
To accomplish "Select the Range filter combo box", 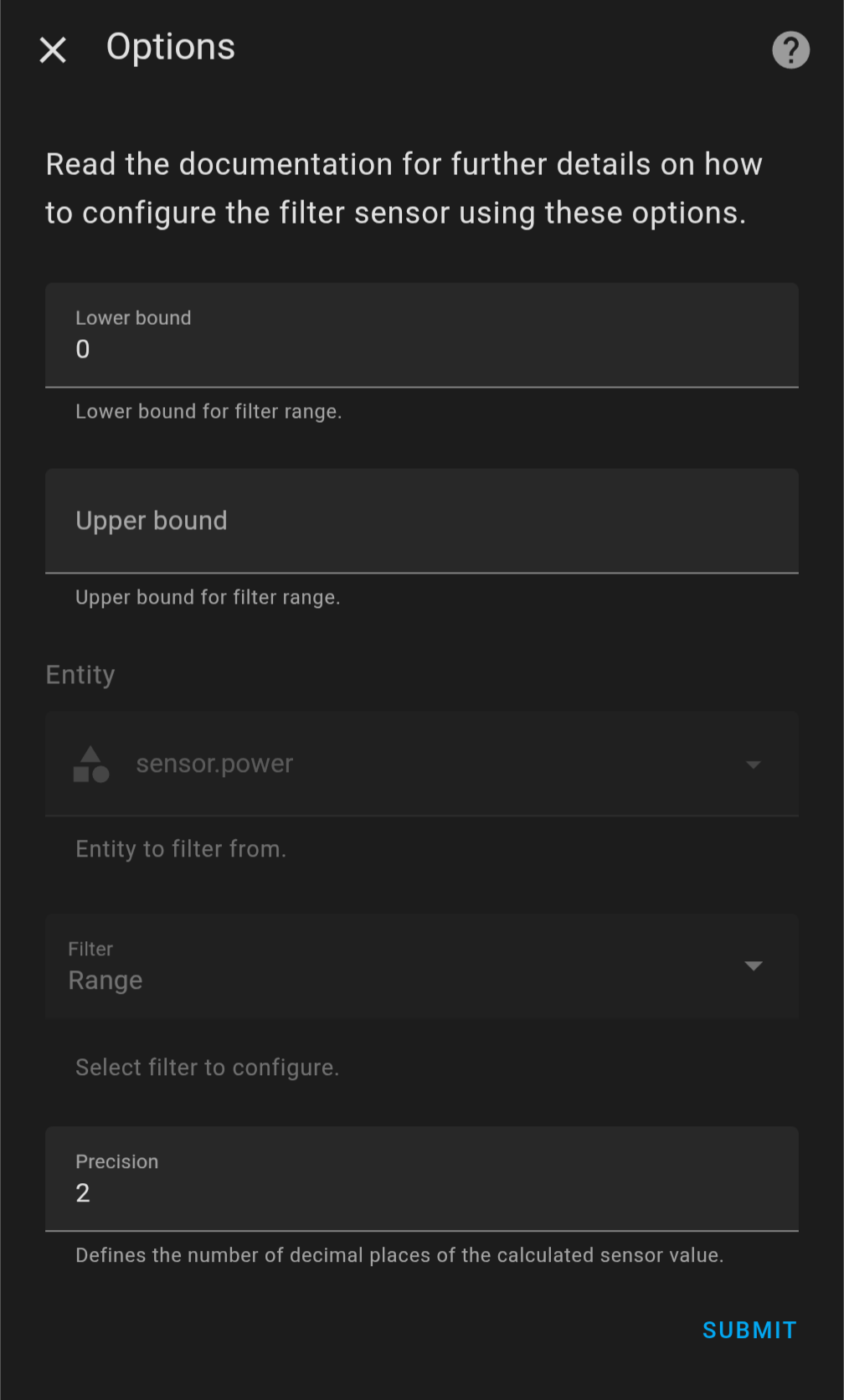I will tap(422, 966).
